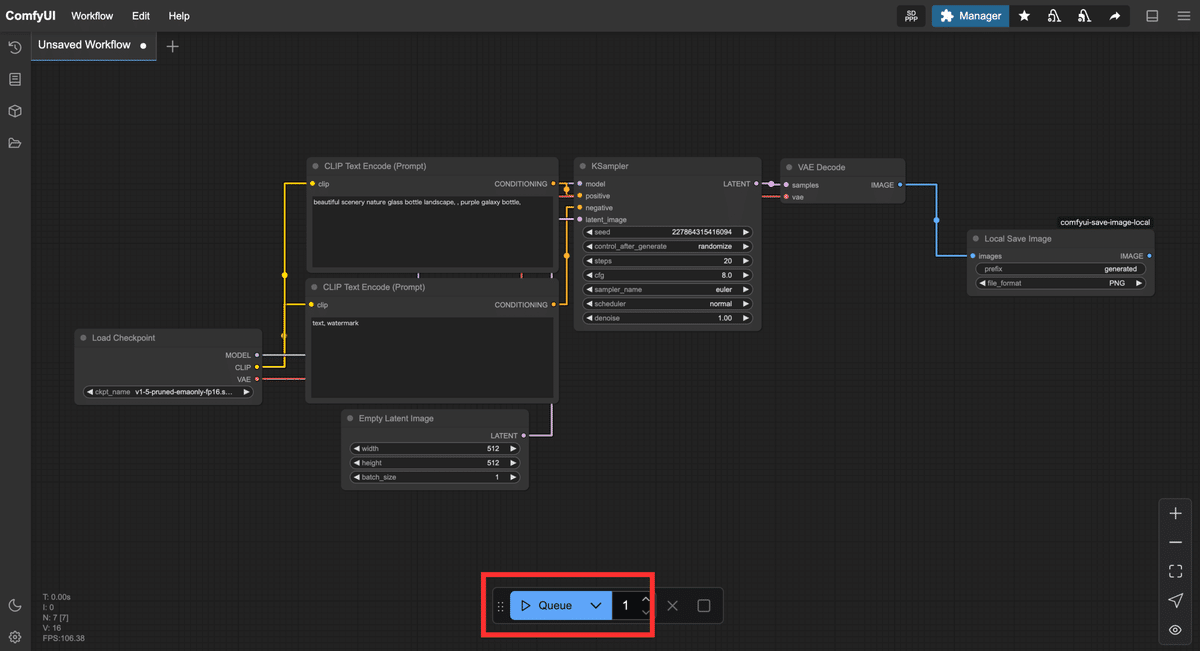
Task: Open the scheduler normal selector
Action: [668, 304]
